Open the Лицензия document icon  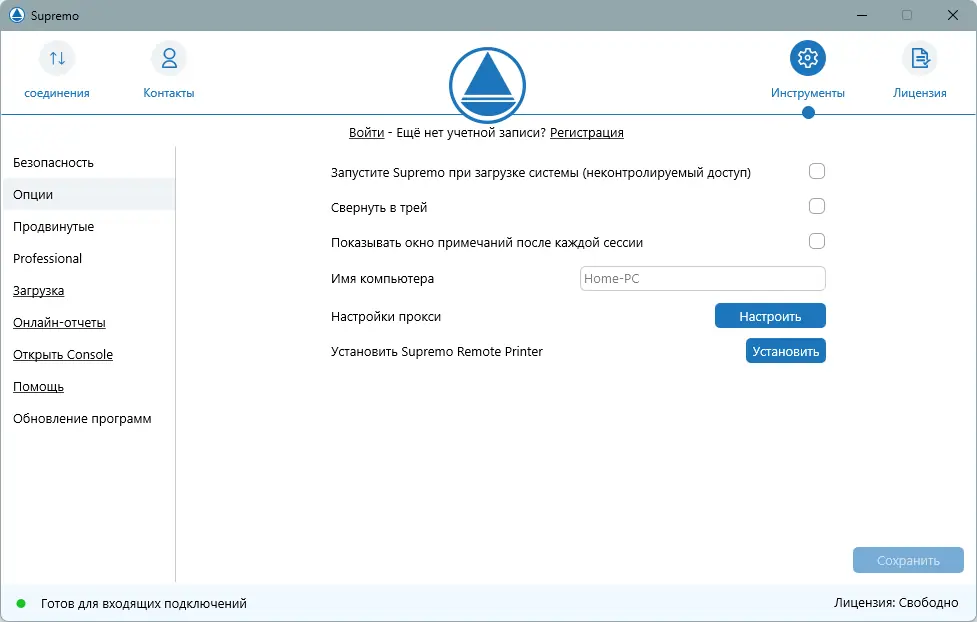coord(920,58)
